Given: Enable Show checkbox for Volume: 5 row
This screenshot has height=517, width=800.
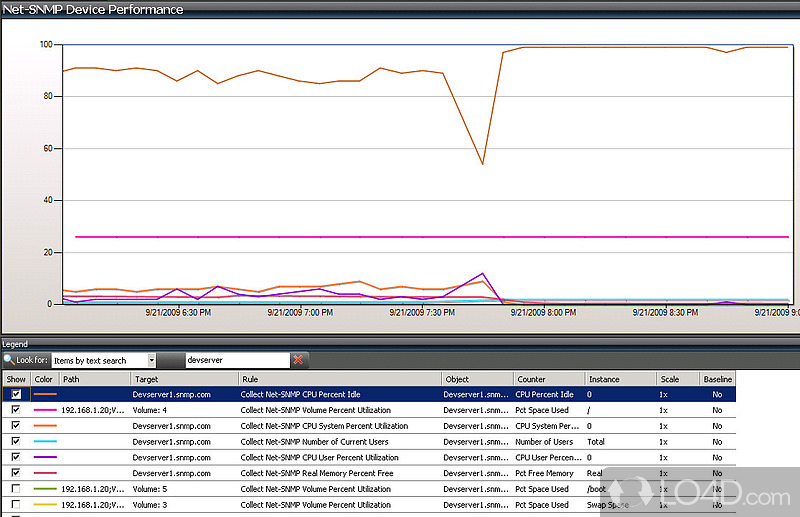Looking at the screenshot, I should coord(15,489).
